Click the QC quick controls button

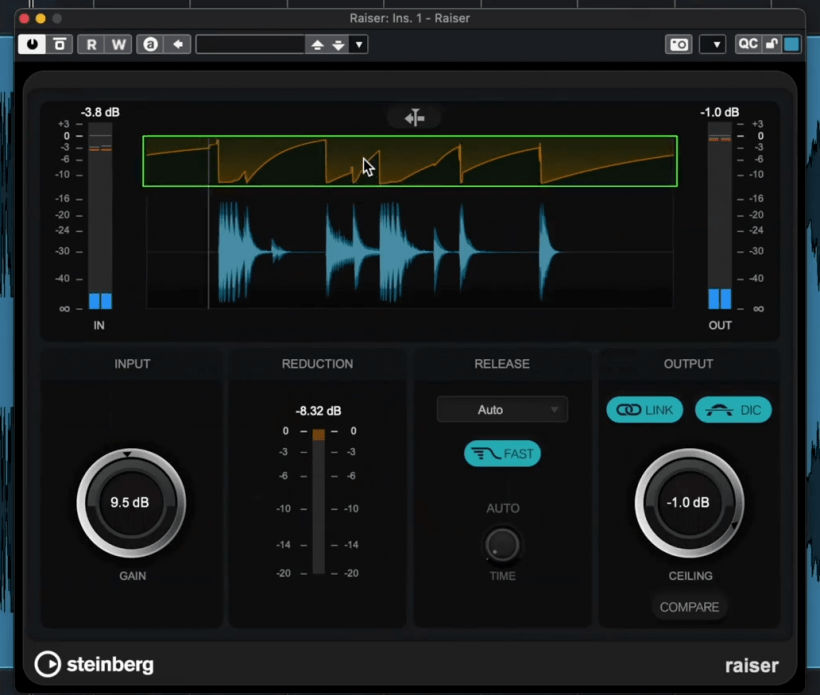[x=747, y=44]
